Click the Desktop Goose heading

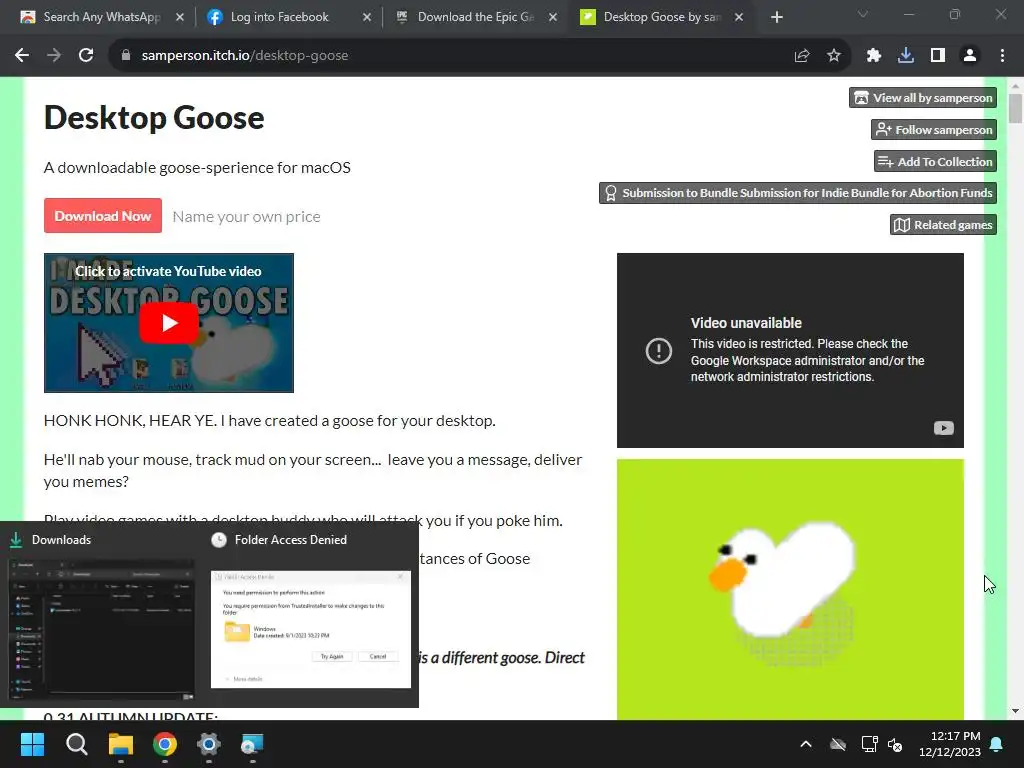pyautogui.click(x=154, y=118)
